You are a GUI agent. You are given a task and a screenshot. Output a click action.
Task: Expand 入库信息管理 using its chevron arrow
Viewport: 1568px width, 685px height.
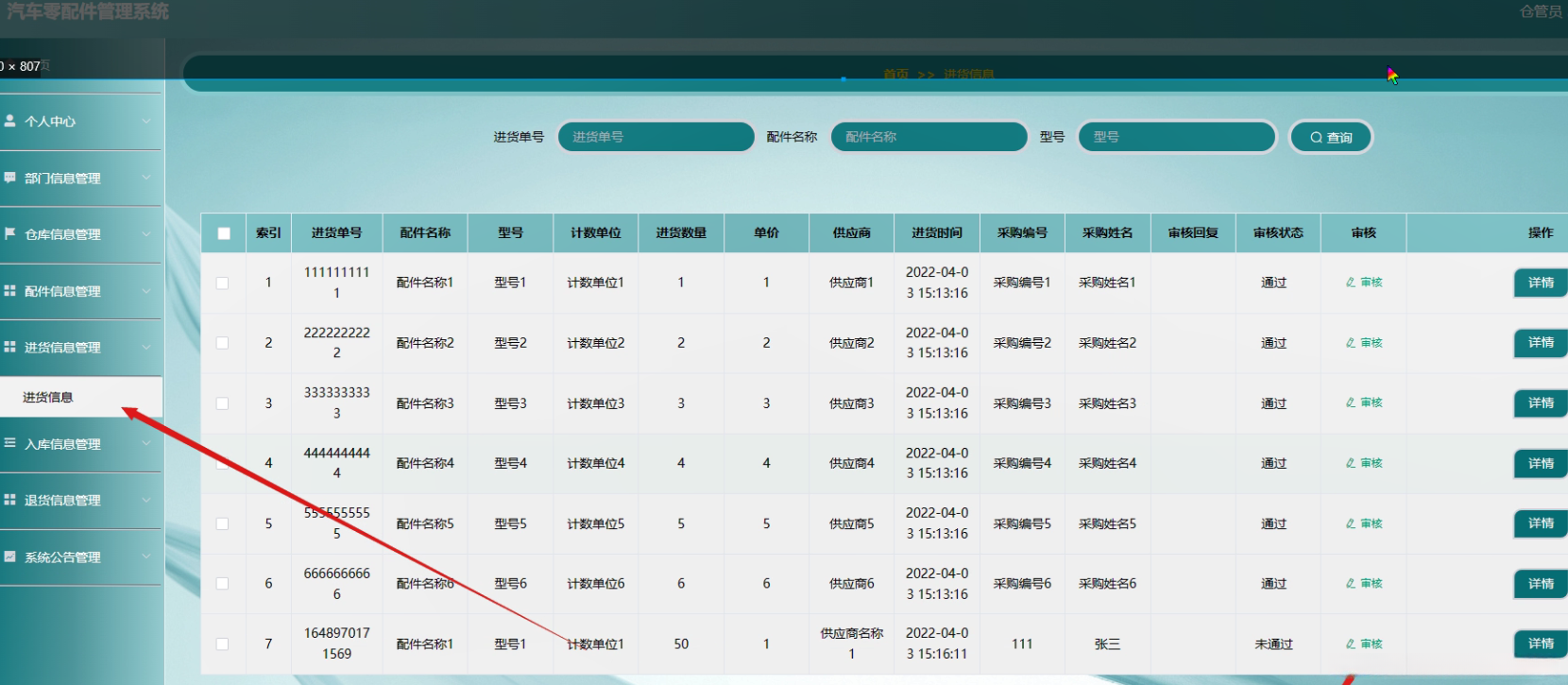pos(146,443)
